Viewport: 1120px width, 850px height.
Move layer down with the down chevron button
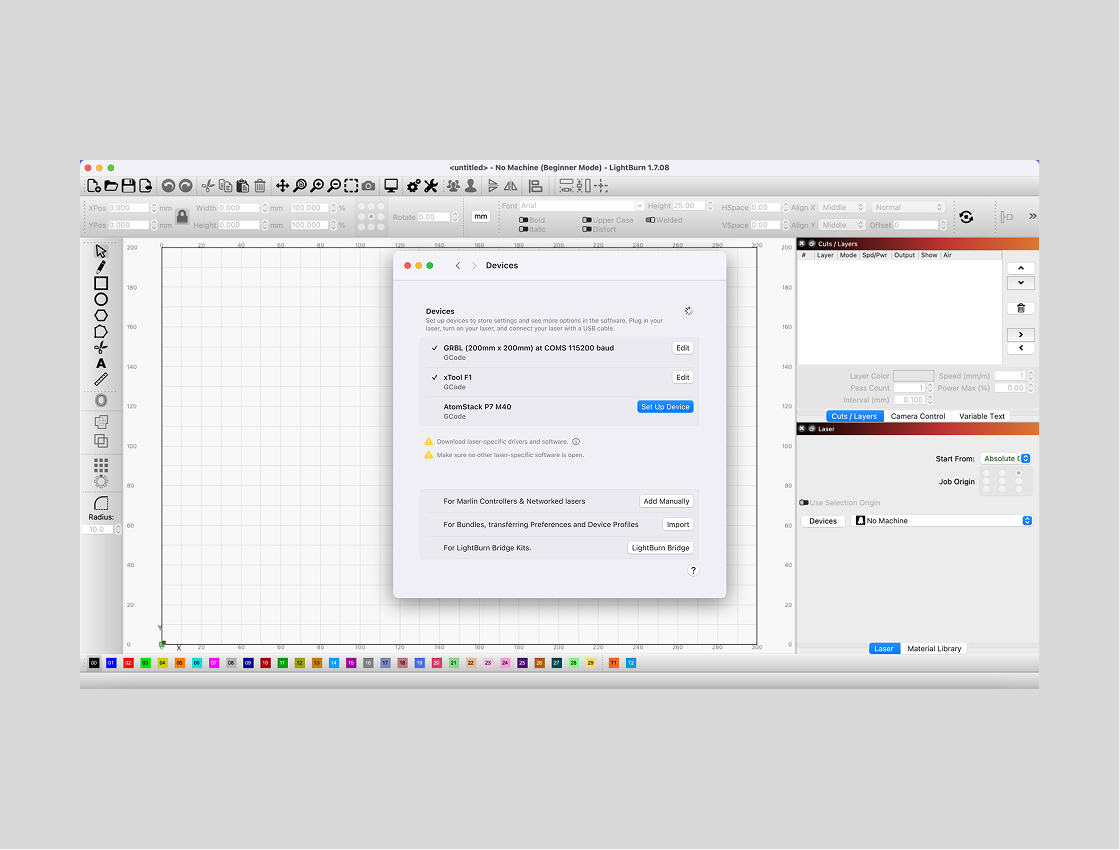pyautogui.click(x=1021, y=283)
